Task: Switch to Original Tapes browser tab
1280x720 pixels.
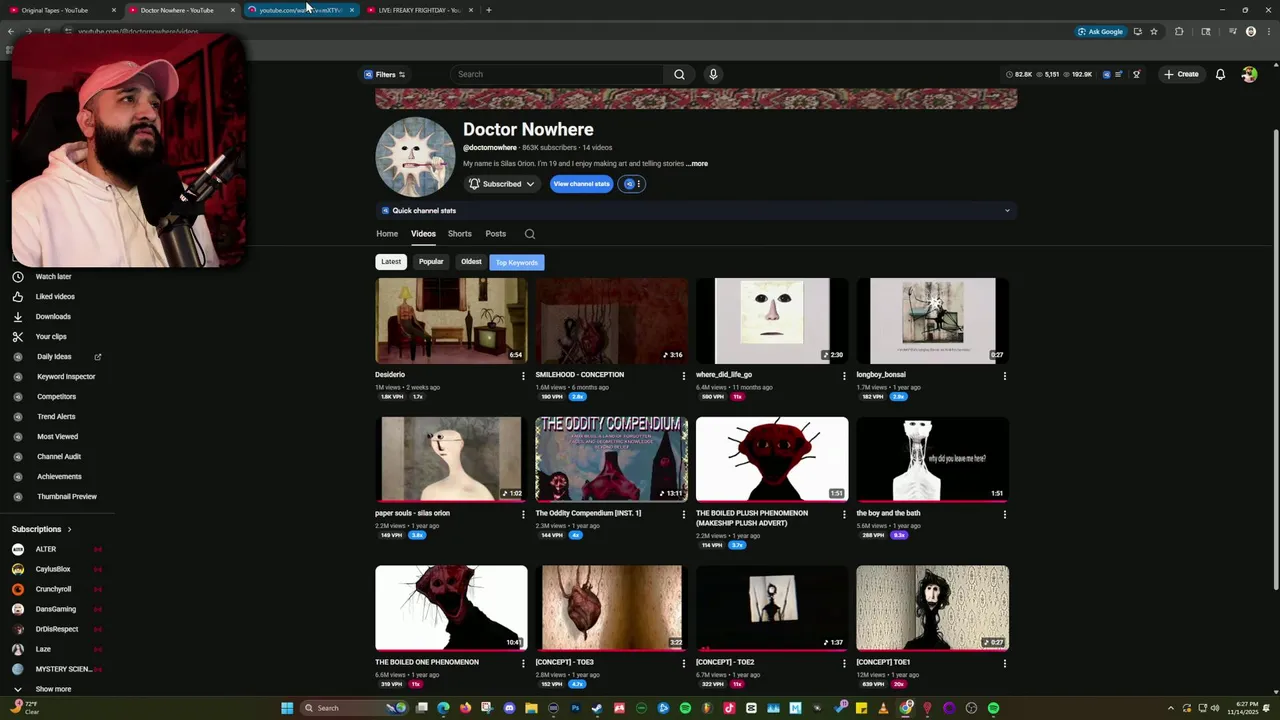Action: pos(60,10)
